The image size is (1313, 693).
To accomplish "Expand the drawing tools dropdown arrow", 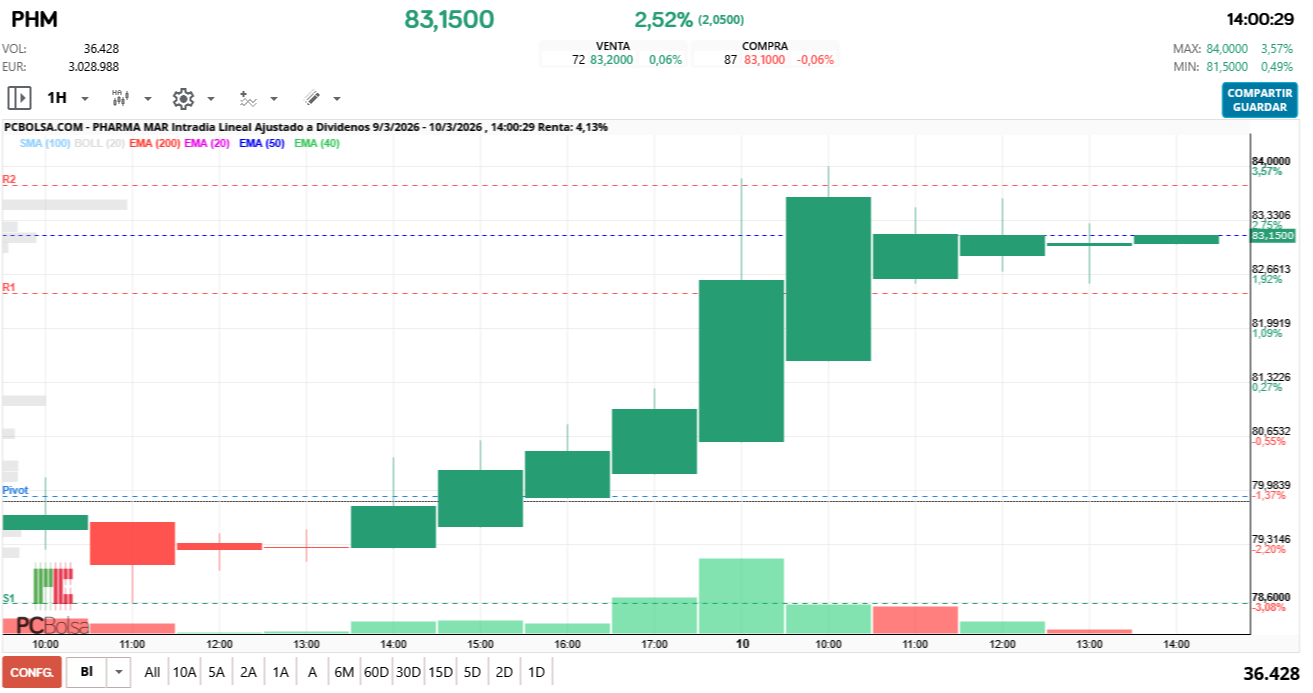I will (x=337, y=99).
